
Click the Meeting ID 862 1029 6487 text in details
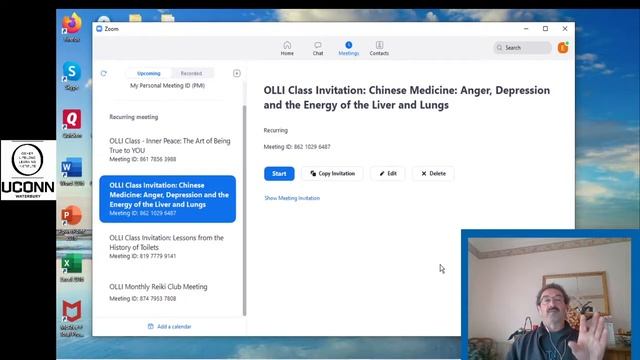tap(297, 147)
